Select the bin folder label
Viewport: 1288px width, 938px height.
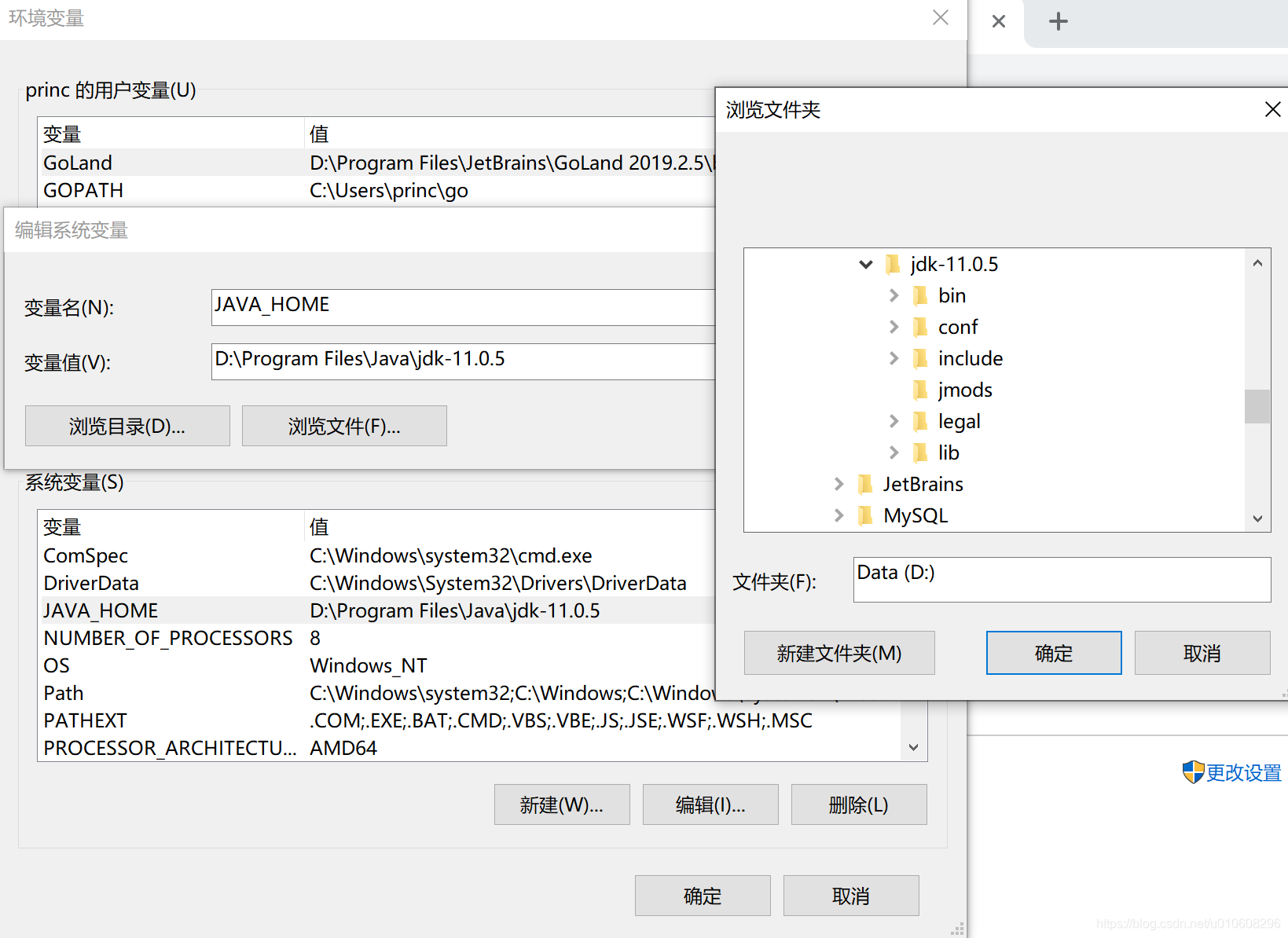click(x=952, y=295)
